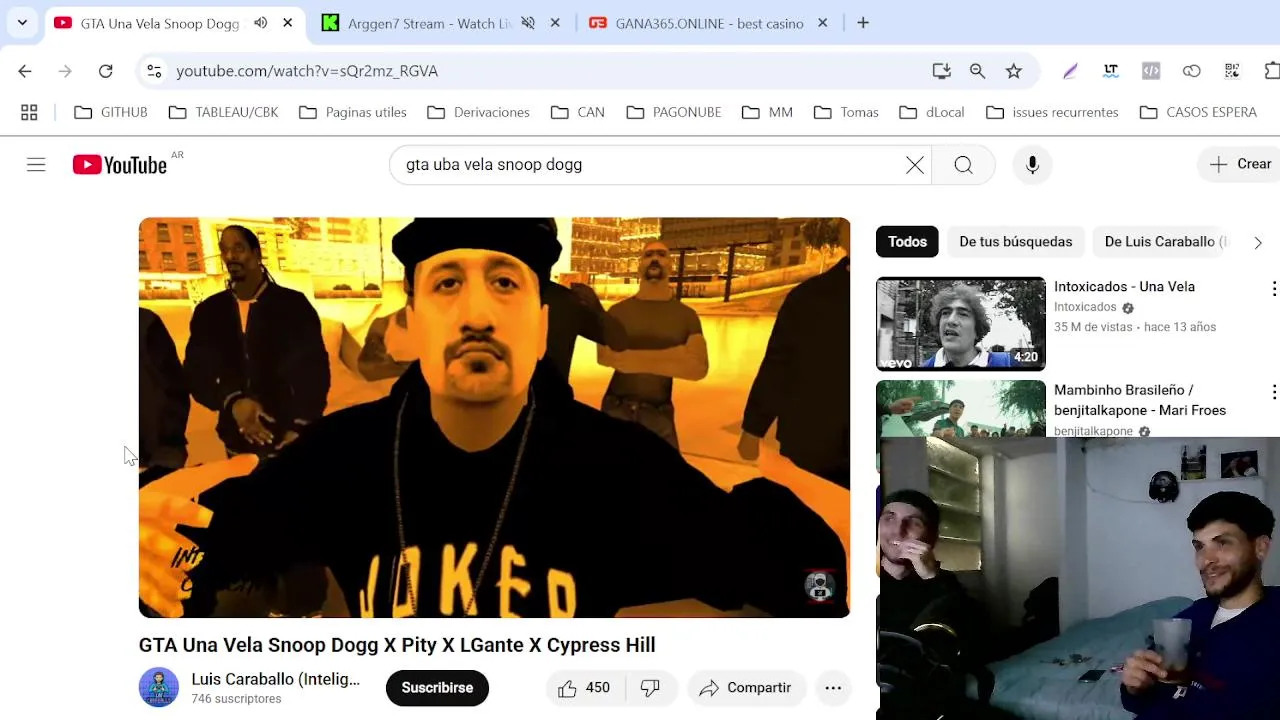Open the YouTube hamburger guide menu

pyautogui.click(x=36, y=165)
